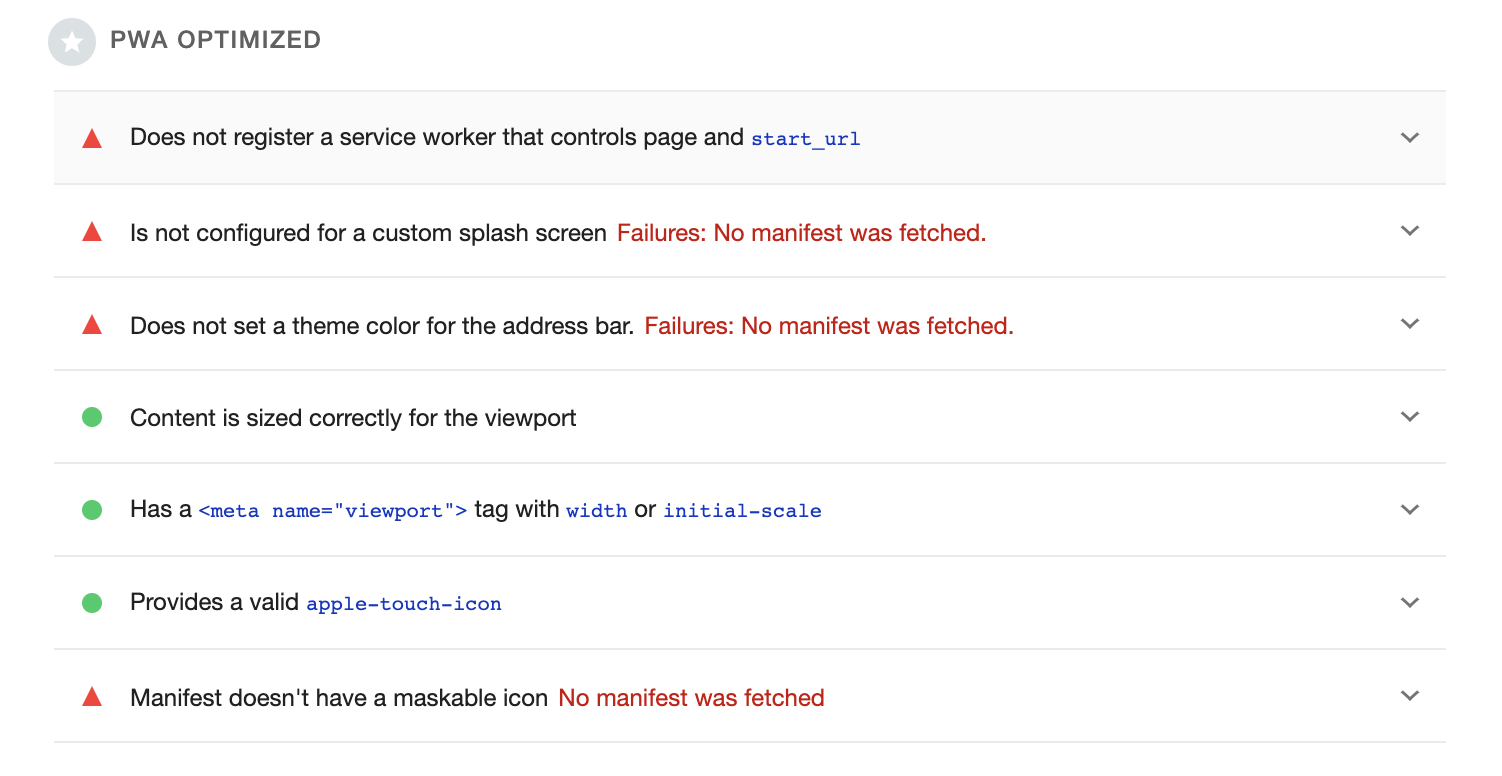Click the width code link
Viewport: 1502px width, 776px height.
coord(597,510)
